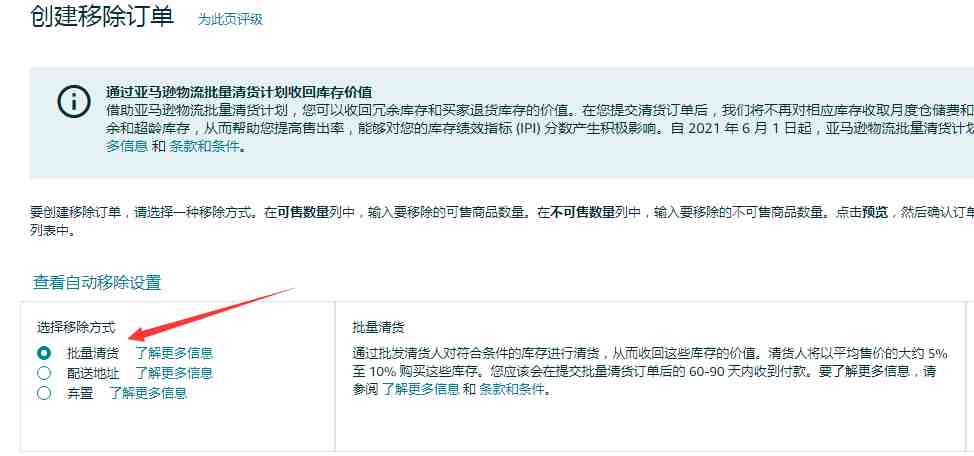
Task: Open the 多信息 link in the blue banner
Action: [126, 147]
